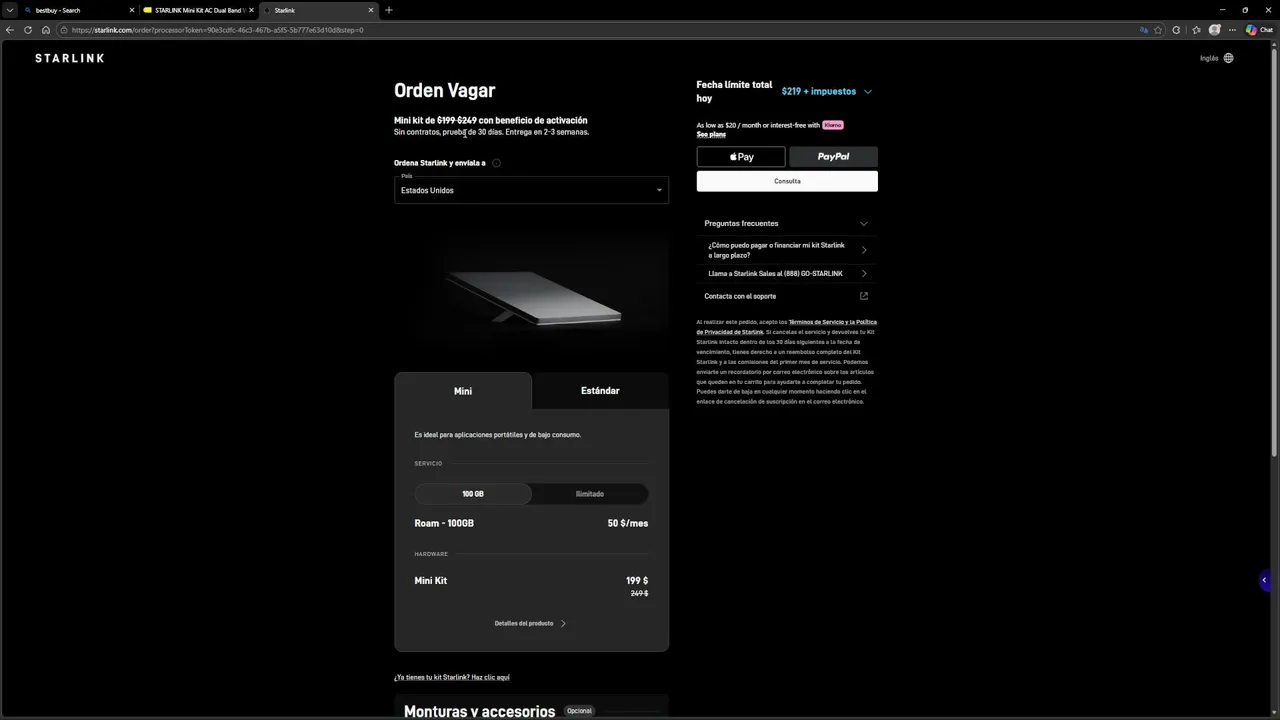Close the bestbuy - Search tab

(x=131, y=10)
